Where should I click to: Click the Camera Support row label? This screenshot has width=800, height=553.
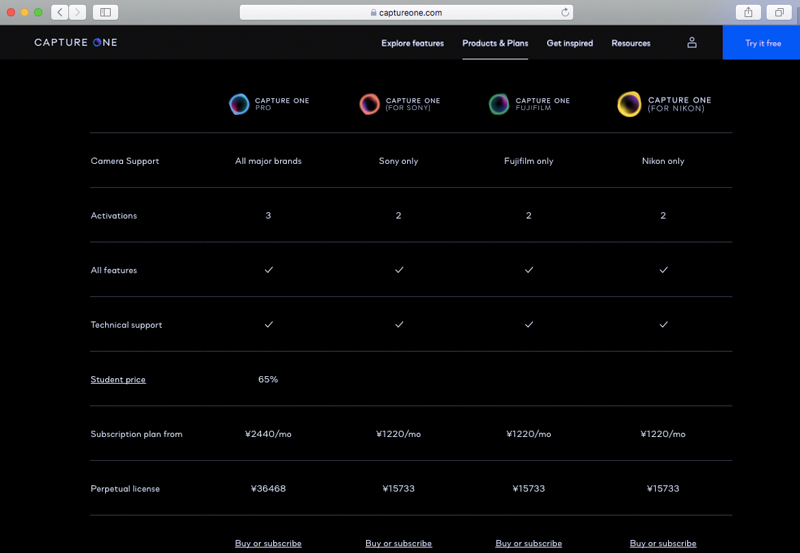[x=125, y=161]
